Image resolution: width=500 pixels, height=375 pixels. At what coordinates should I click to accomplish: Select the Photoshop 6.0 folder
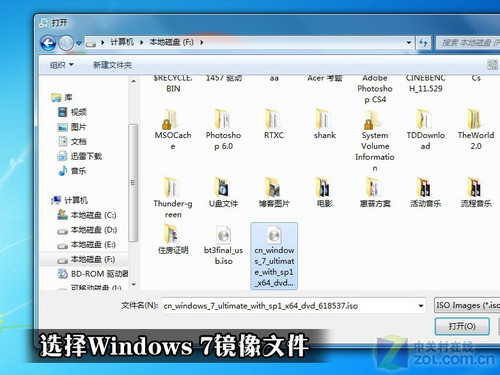click(223, 129)
